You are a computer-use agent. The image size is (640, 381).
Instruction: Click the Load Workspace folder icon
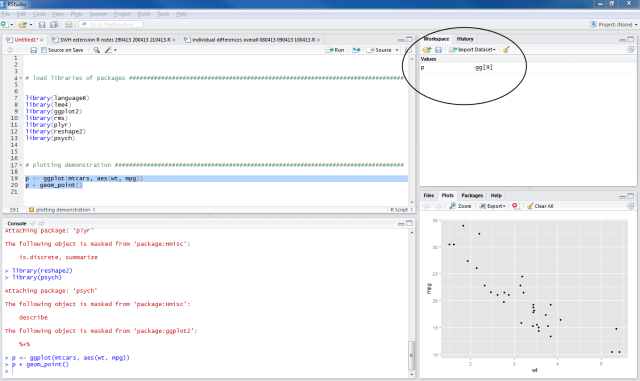pyautogui.click(x=427, y=50)
